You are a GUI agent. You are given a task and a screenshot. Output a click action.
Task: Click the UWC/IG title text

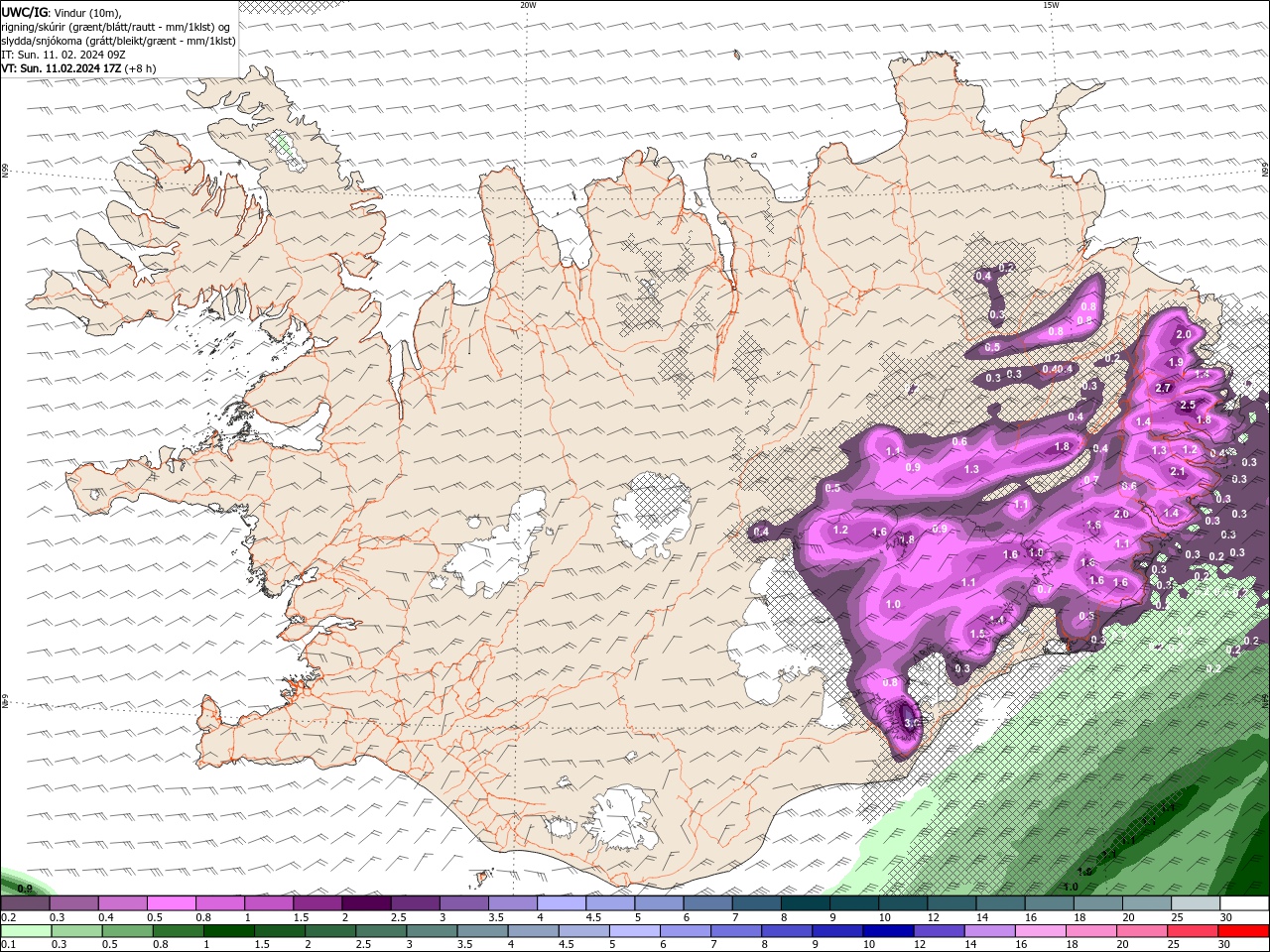[25, 12]
